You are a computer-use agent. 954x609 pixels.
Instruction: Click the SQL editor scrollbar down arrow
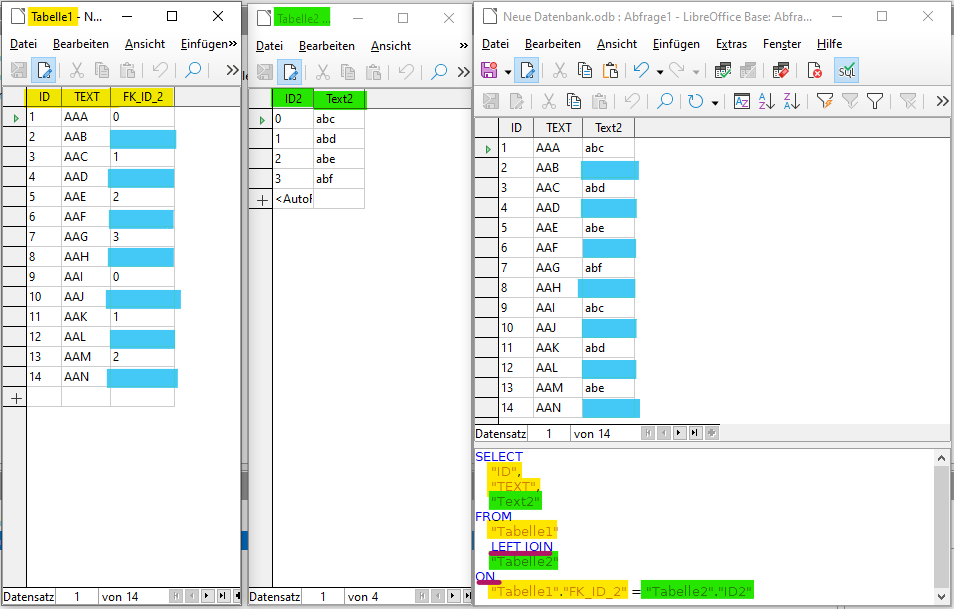941,597
